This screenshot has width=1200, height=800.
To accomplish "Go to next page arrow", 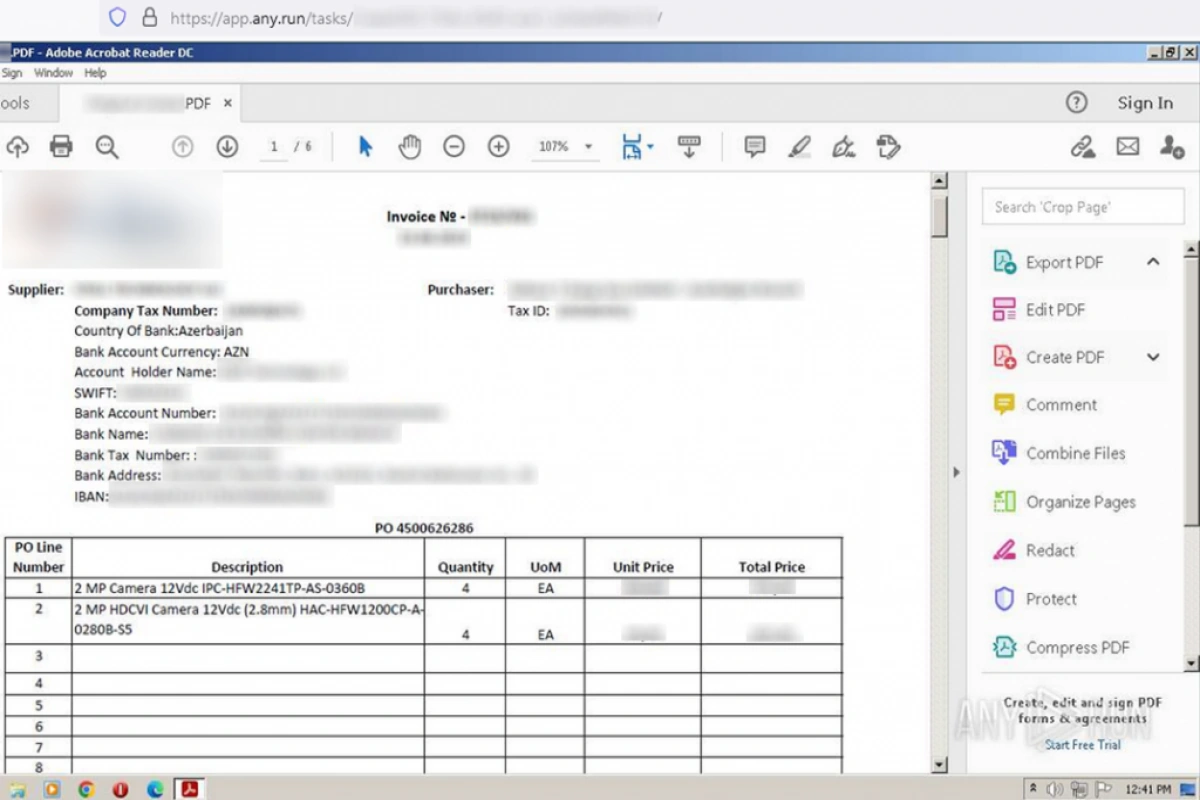I will pos(227,147).
